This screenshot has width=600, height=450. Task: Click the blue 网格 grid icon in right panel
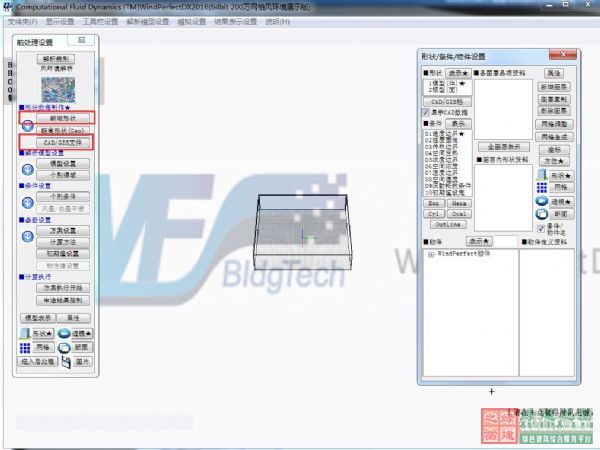coord(542,187)
